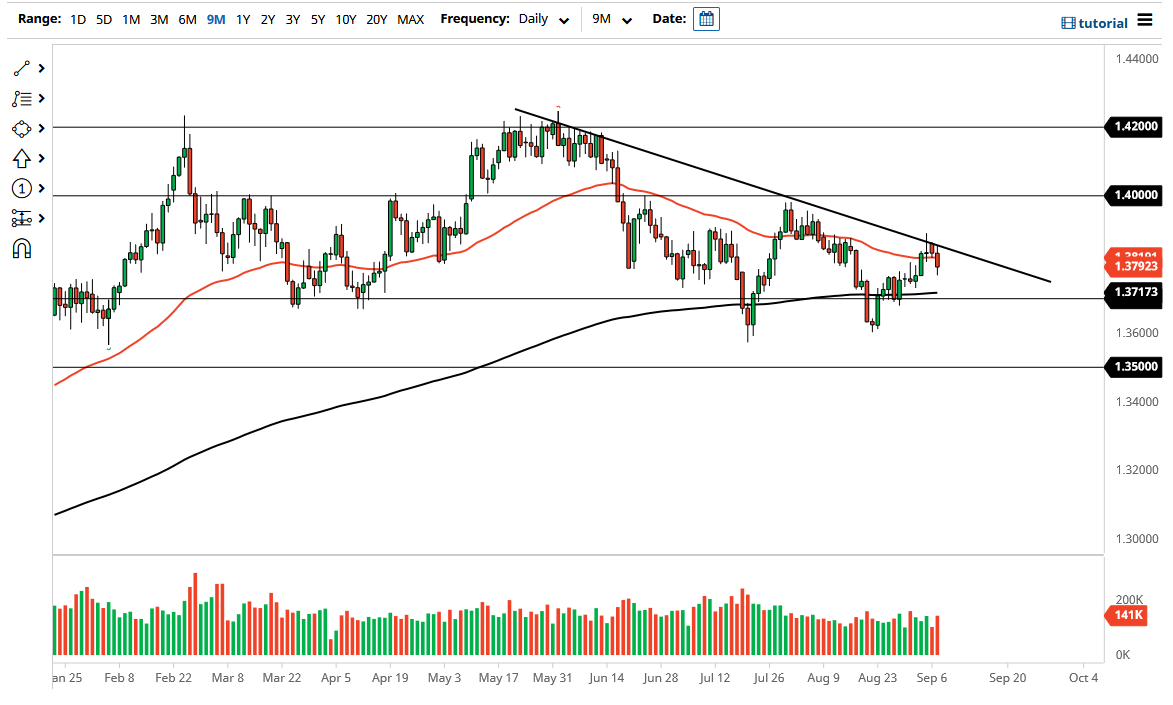Click the red 1.37923 price label
The height and width of the screenshot is (705, 1173).
pyautogui.click(x=1134, y=266)
